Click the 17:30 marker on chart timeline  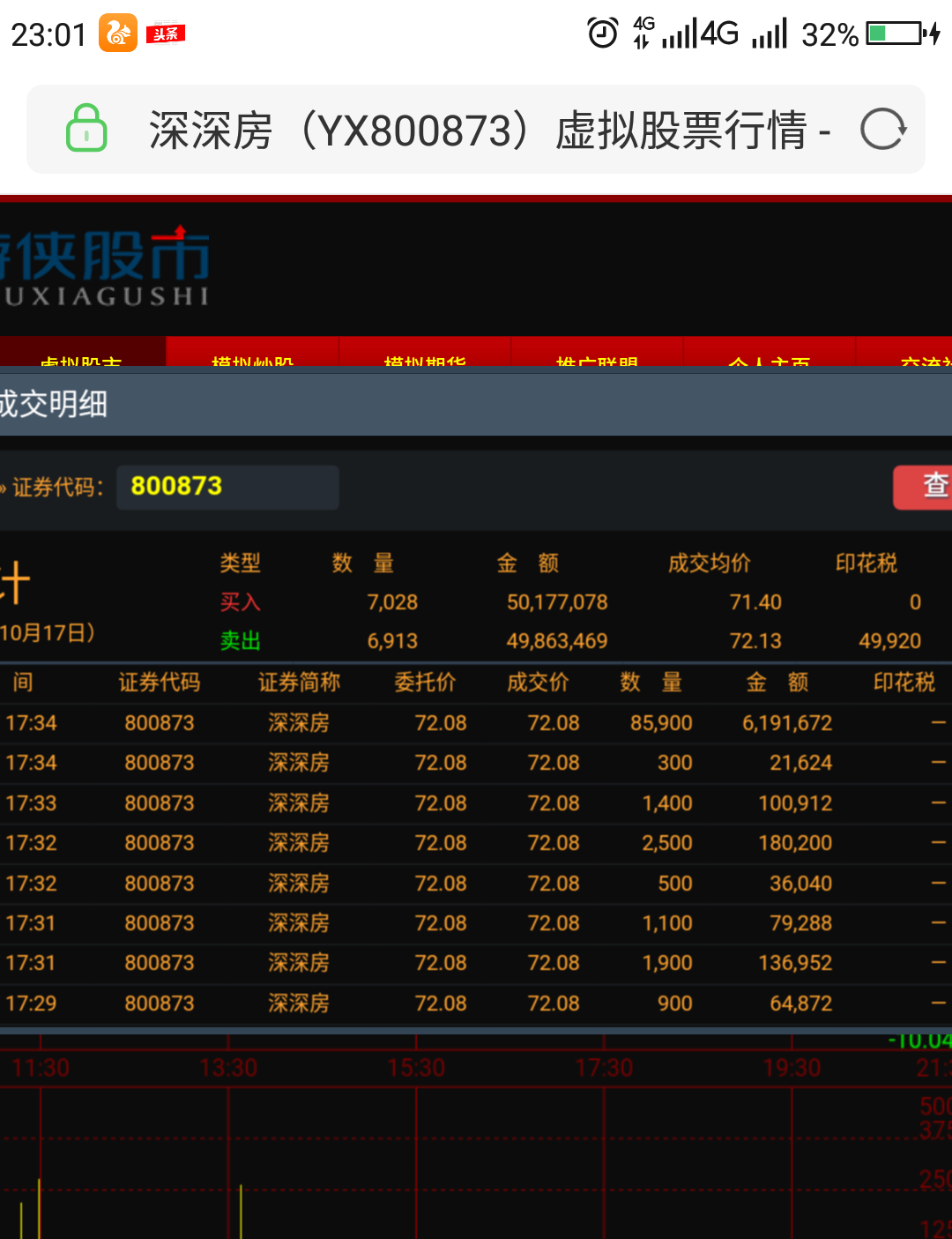604,1068
